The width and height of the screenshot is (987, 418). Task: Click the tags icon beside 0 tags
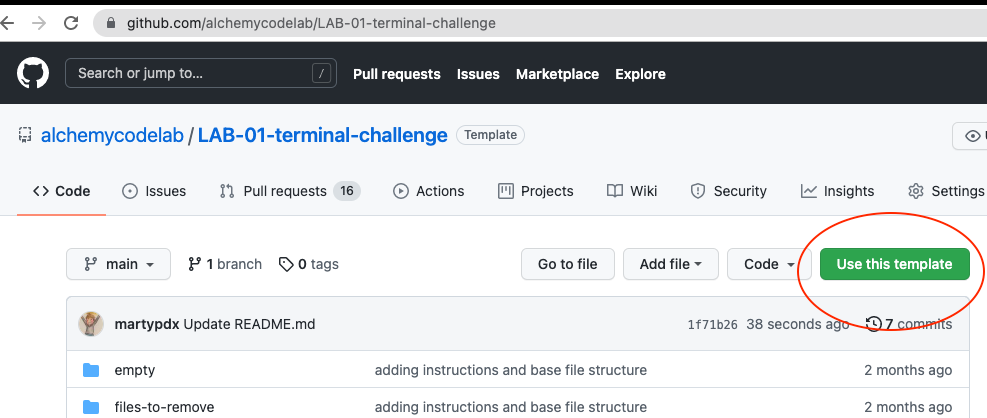pyautogui.click(x=286, y=264)
